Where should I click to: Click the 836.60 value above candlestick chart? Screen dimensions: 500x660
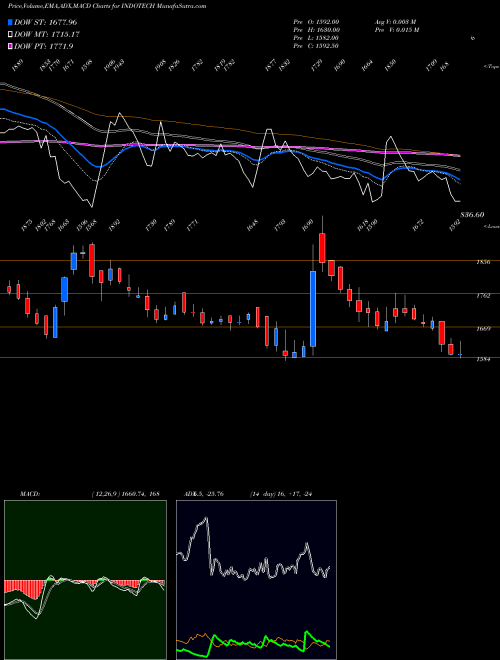tap(472, 215)
